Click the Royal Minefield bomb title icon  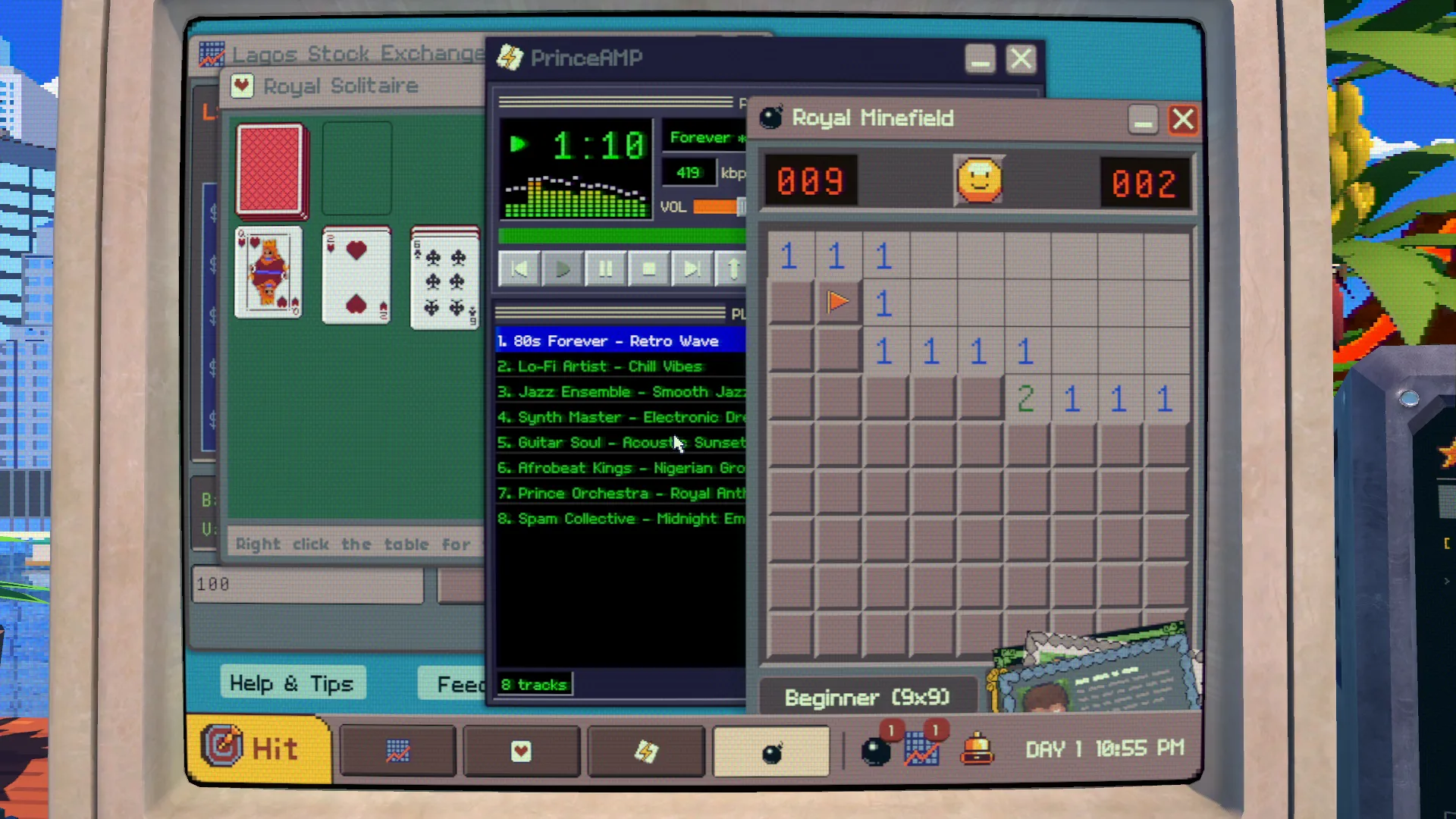771,118
